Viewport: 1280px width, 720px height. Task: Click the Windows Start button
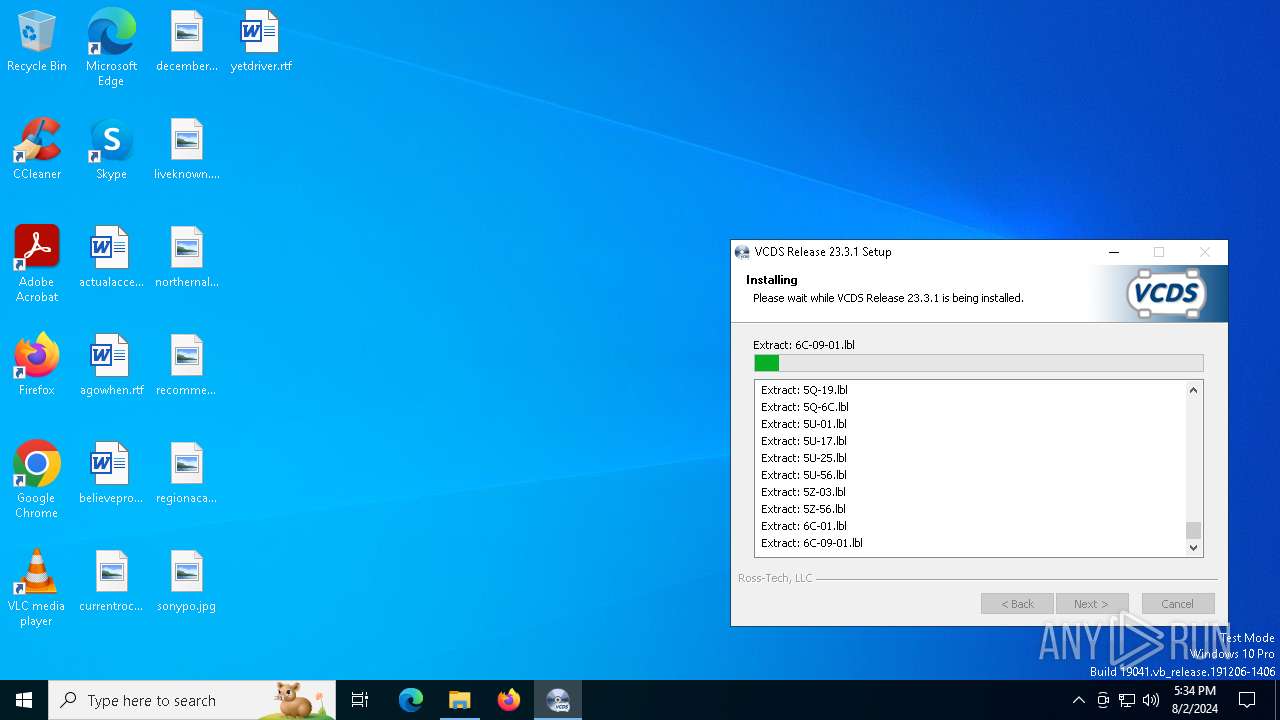point(24,700)
